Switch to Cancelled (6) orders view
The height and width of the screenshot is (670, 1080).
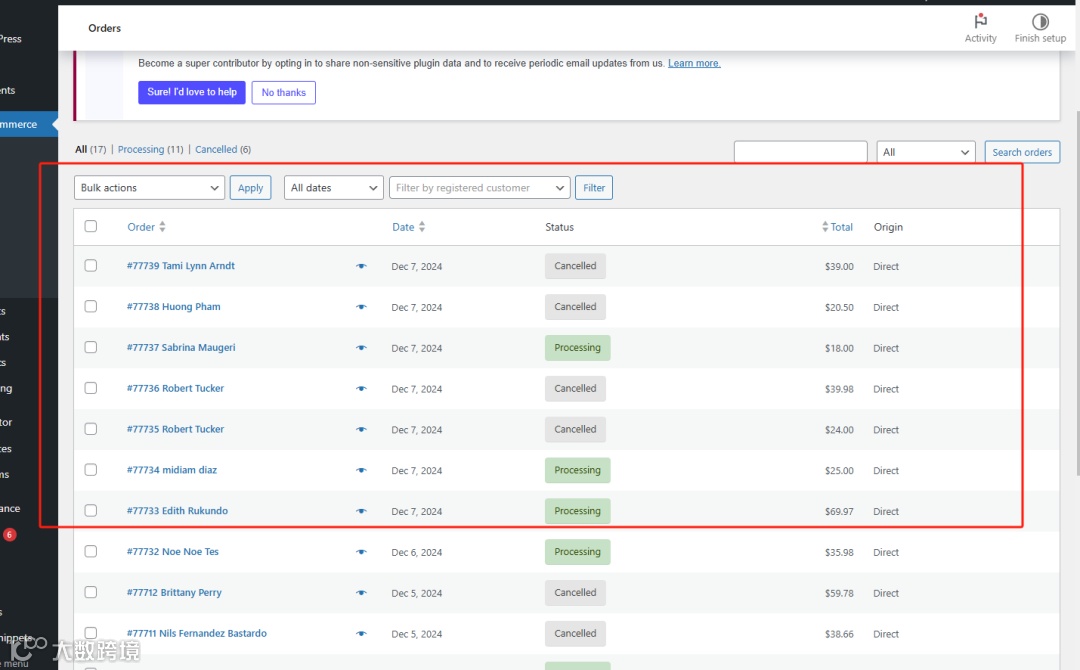pyautogui.click(x=222, y=149)
